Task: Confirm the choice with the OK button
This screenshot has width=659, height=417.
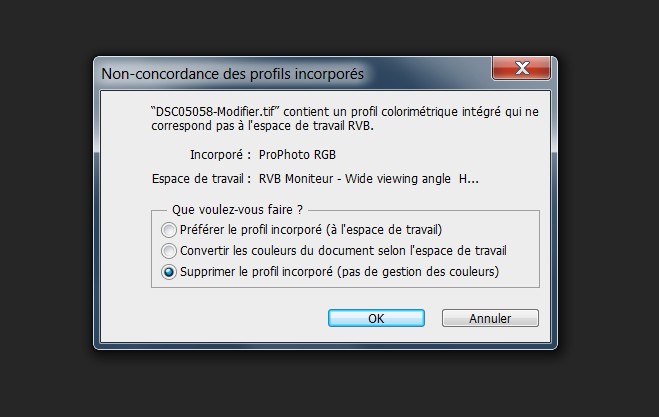Action: point(376,318)
